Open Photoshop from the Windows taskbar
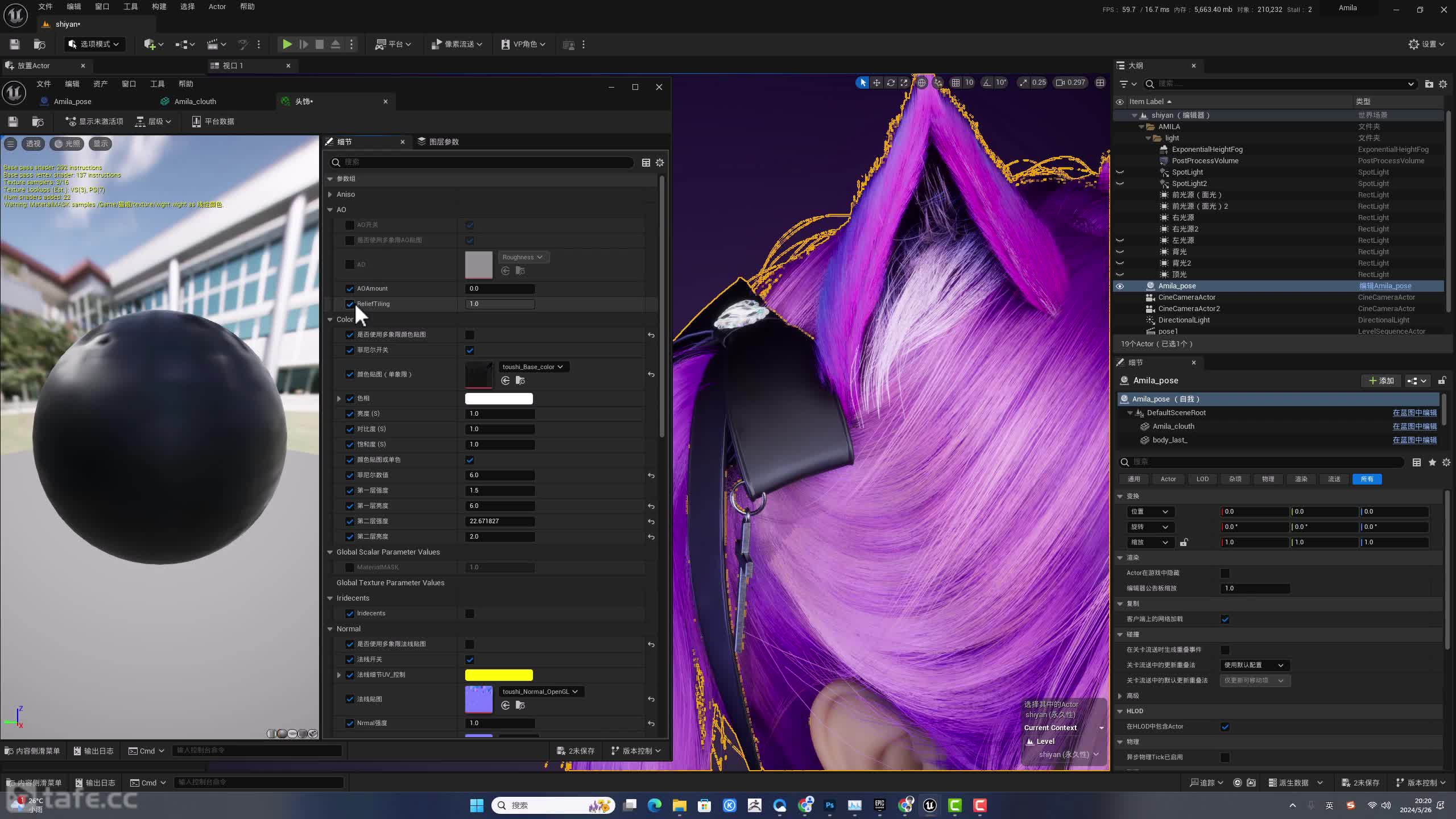The image size is (1456, 819). [x=830, y=805]
